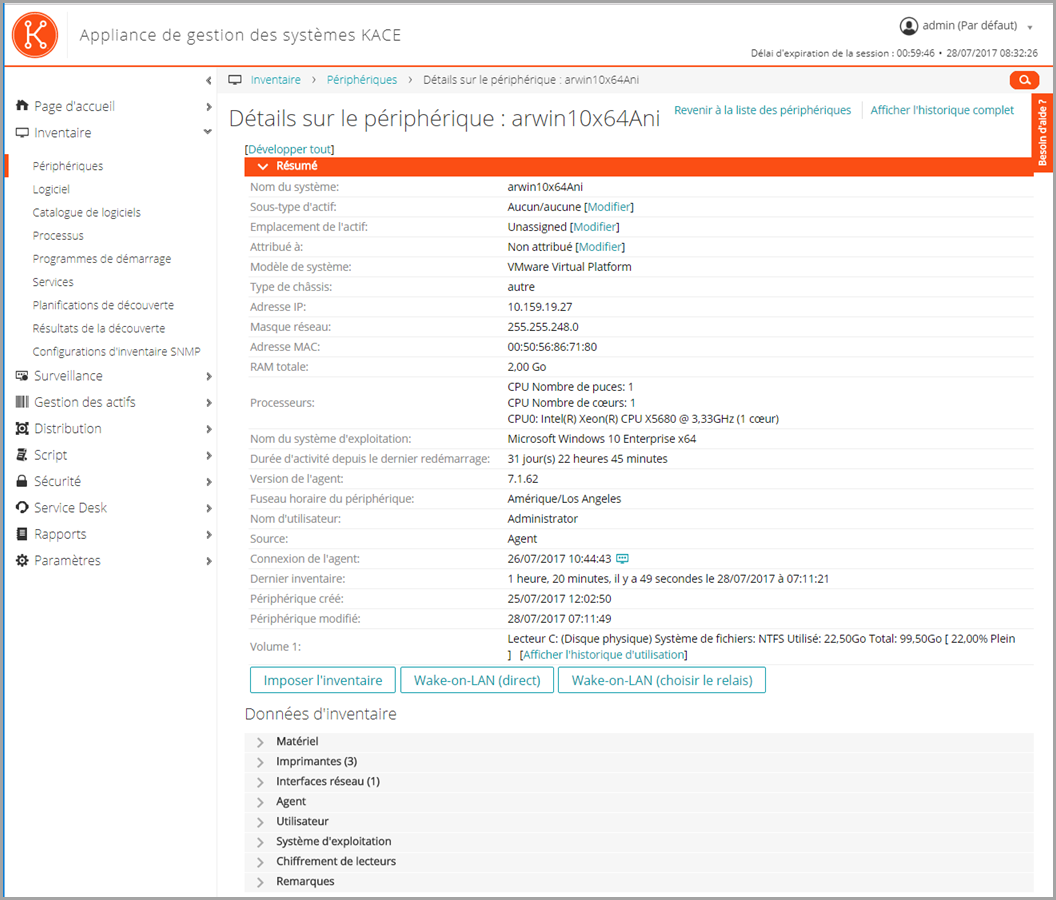Click Afficher l'historique complet link
This screenshot has height=900, width=1056.
point(942,110)
